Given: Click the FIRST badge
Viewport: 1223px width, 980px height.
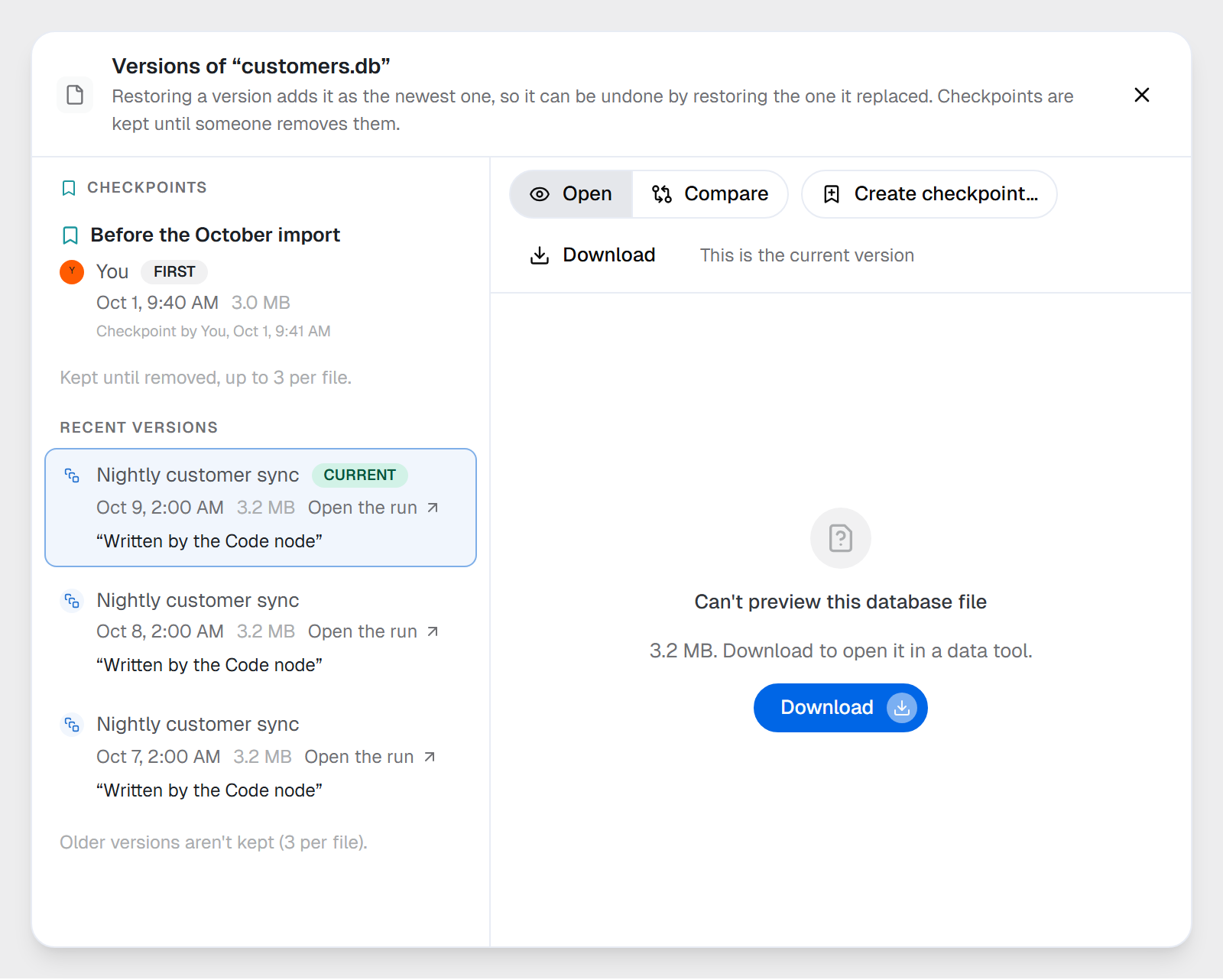Looking at the screenshot, I should pos(174,271).
